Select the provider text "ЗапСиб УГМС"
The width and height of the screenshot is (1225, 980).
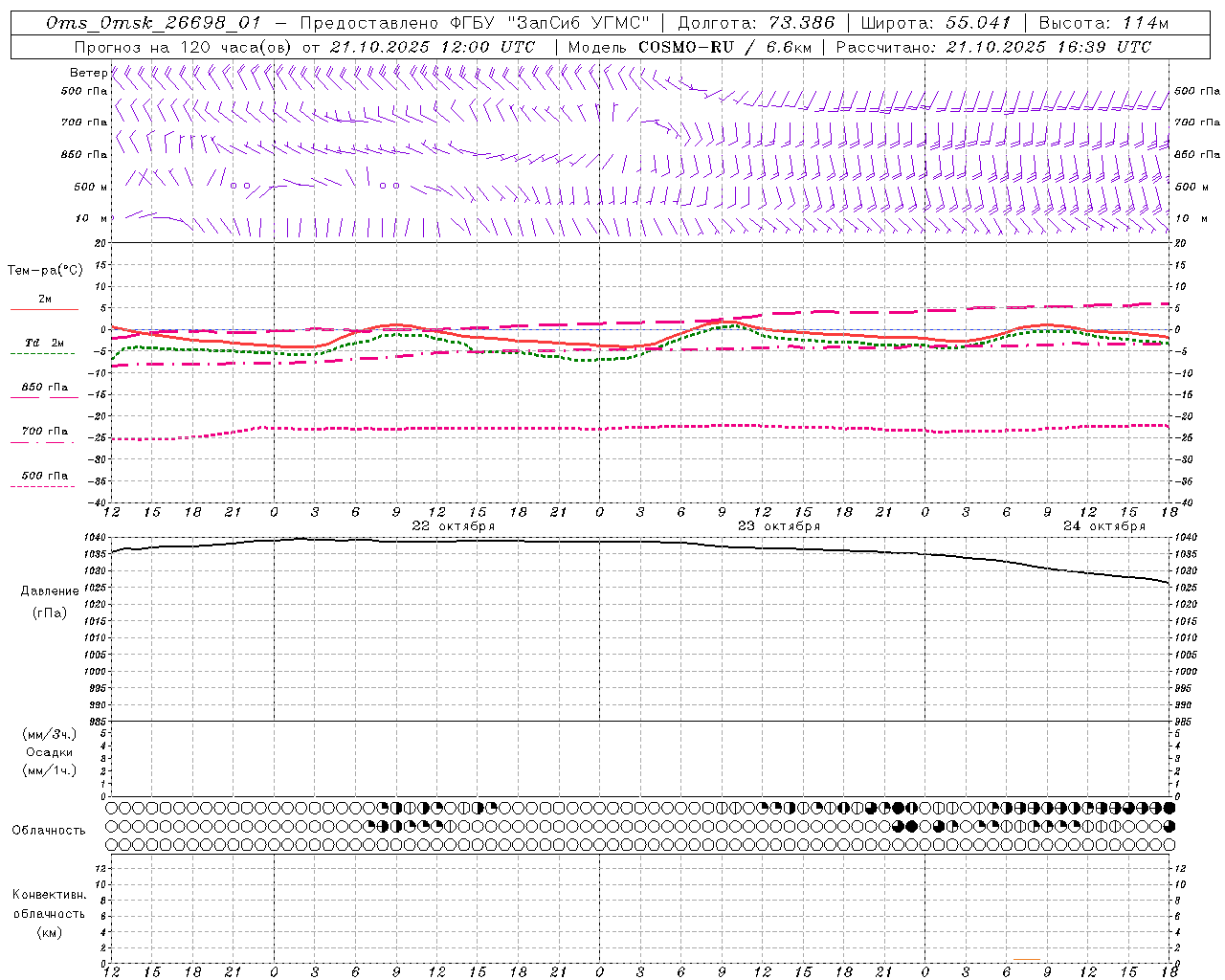580,23
